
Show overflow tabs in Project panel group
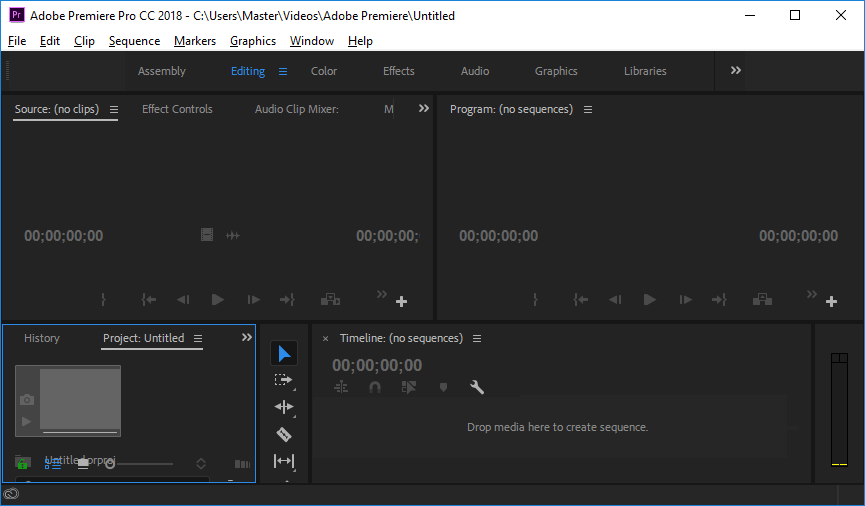point(247,337)
